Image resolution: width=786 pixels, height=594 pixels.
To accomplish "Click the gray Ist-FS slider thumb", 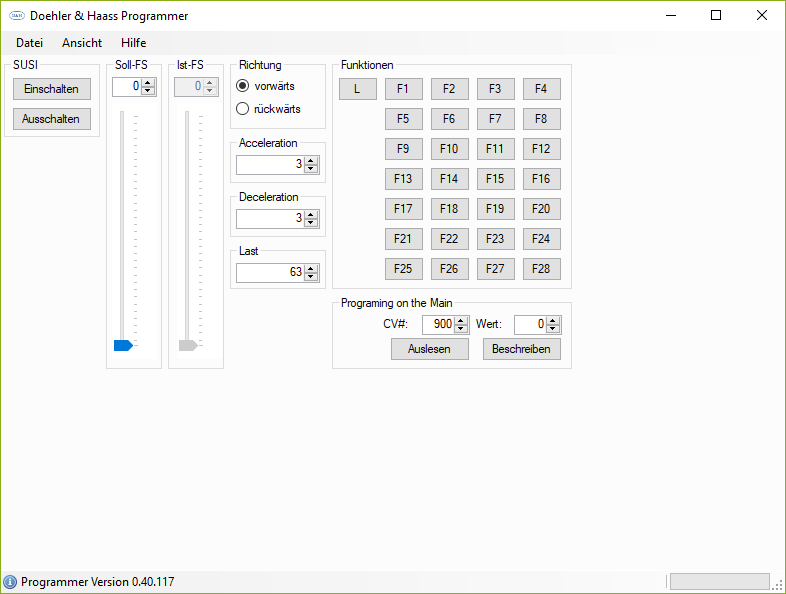I will [x=188, y=345].
